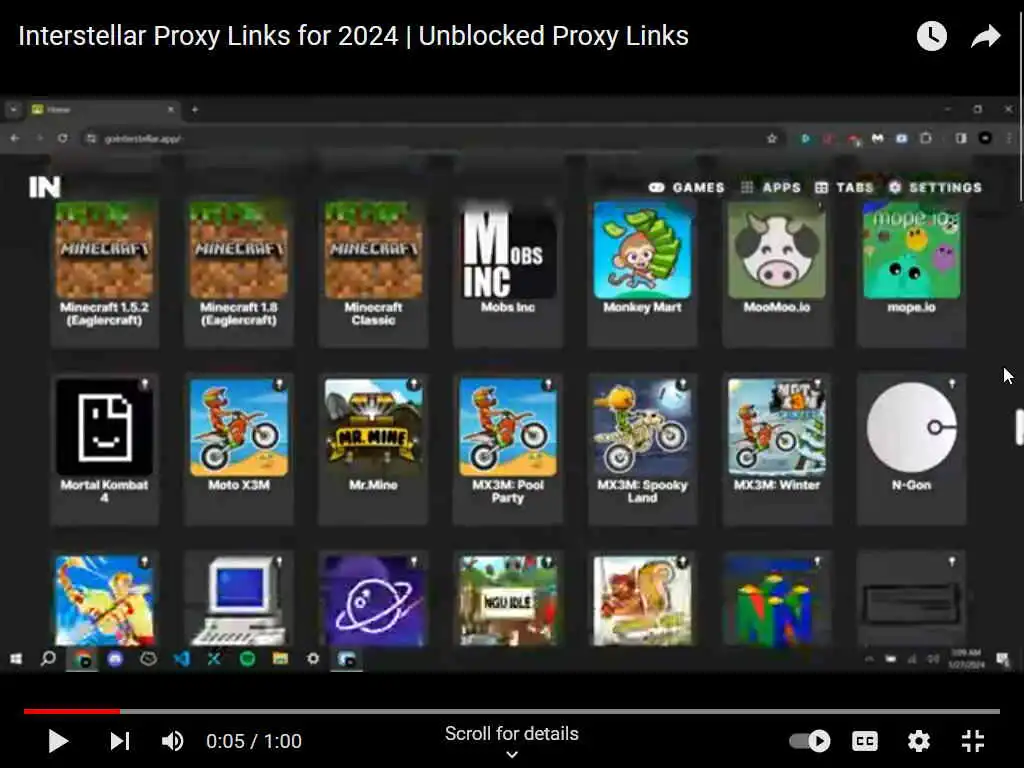Open the retro computer game tile
Screen dimensions: 1024x768
[x=239, y=600]
